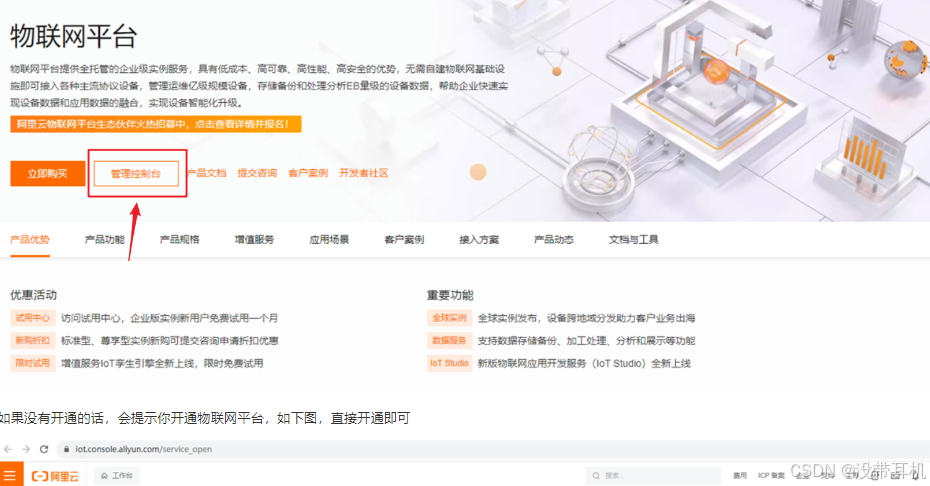Click the 优惠活动 section heading
The width and height of the screenshot is (930, 486).
pyautogui.click(x=34, y=295)
